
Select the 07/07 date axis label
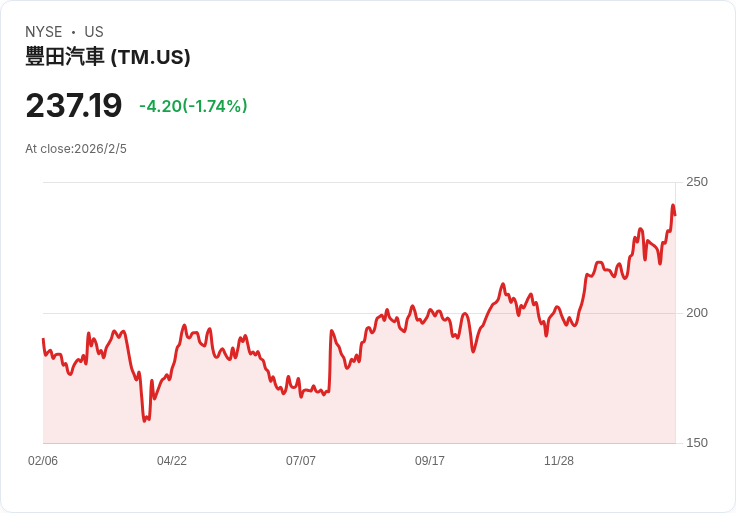301,461
